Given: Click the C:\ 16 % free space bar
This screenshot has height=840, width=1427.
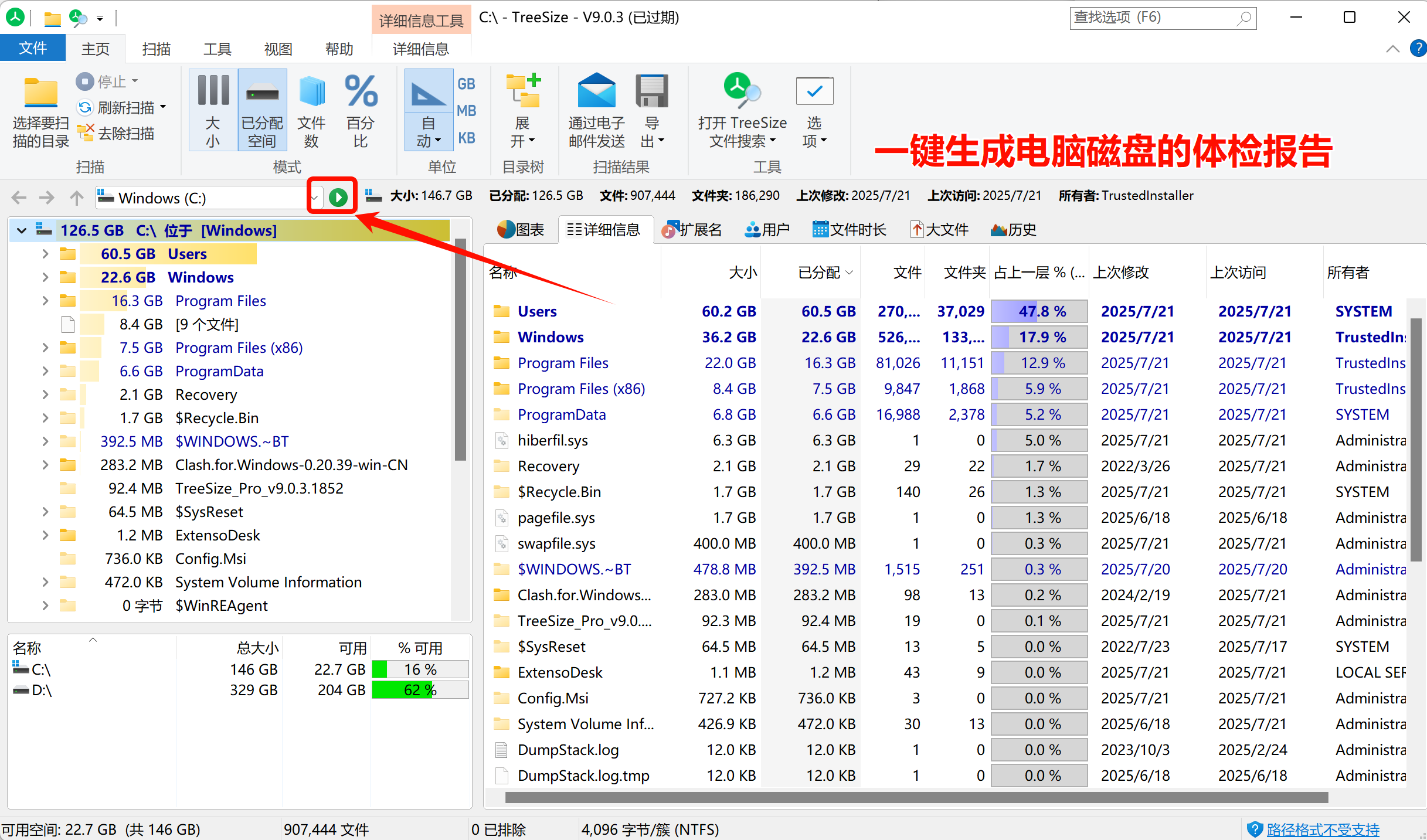Looking at the screenshot, I should coord(420,669).
